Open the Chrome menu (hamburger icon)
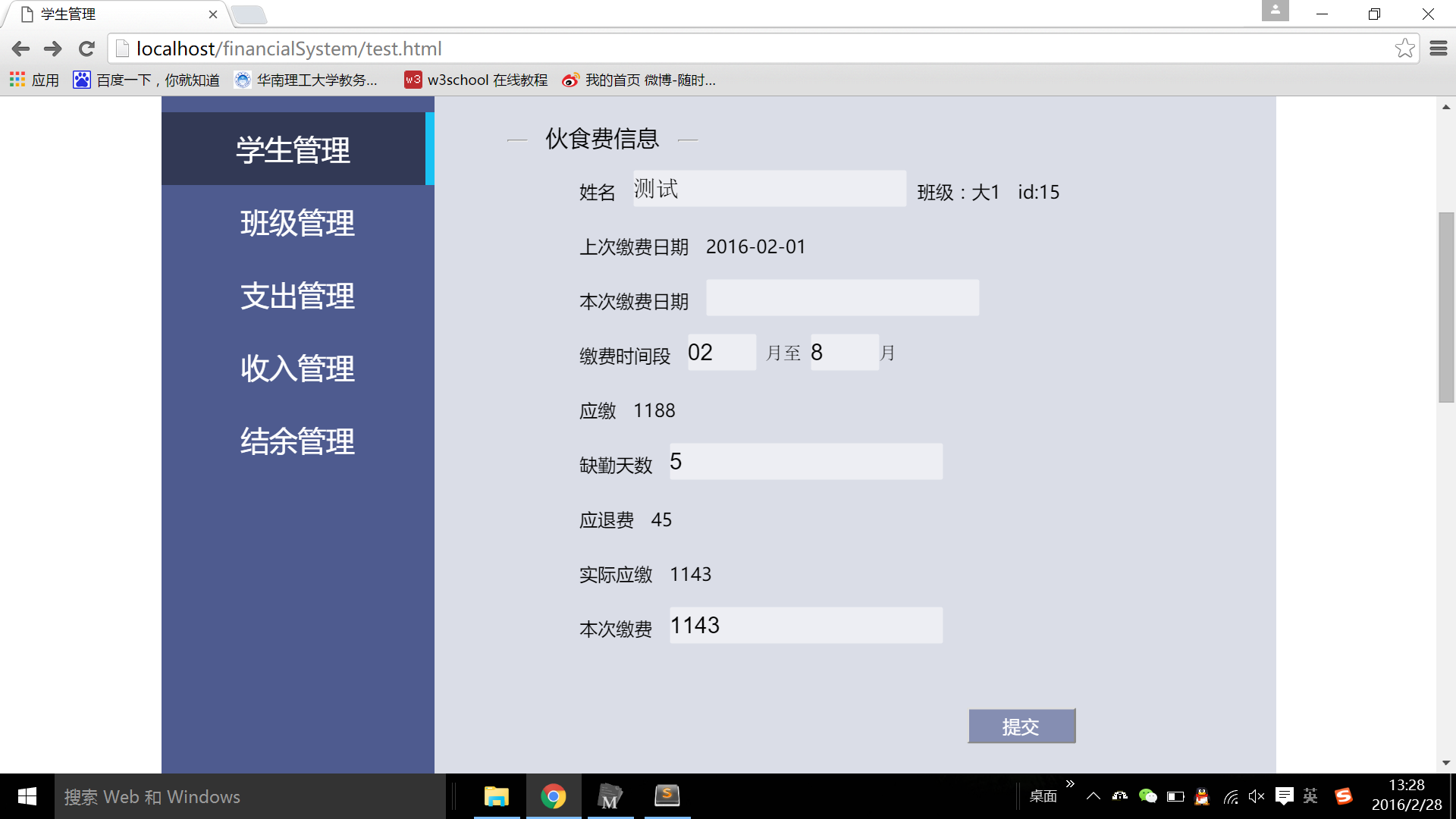Screen dimensions: 1456x819 [1439, 49]
